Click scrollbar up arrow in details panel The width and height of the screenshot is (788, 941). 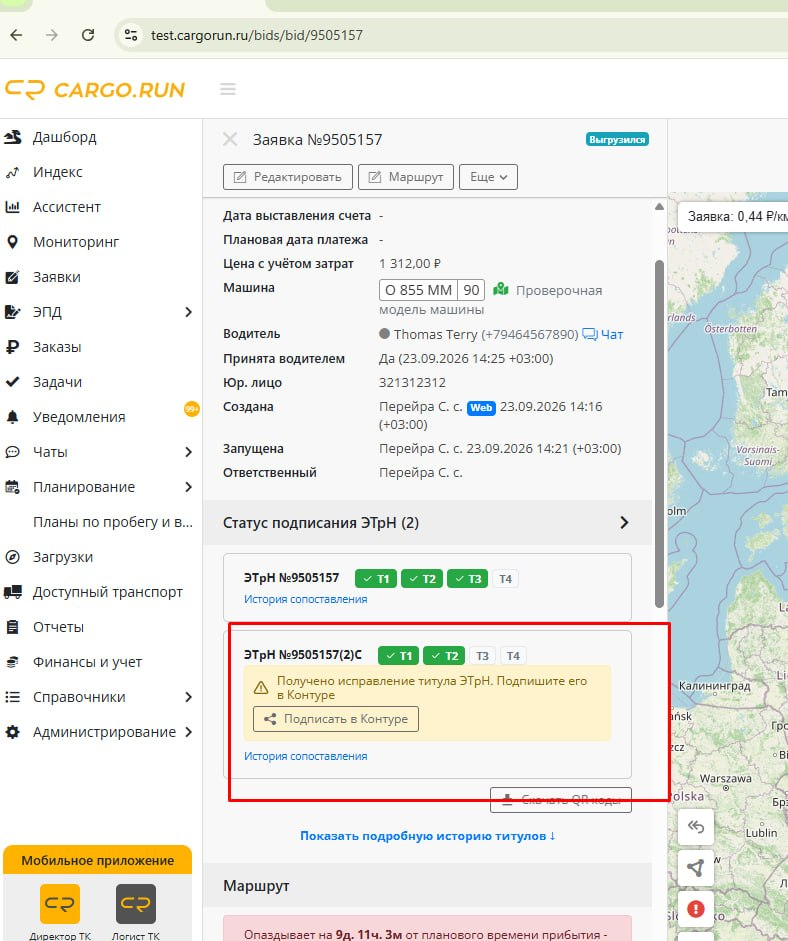point(660,206)
